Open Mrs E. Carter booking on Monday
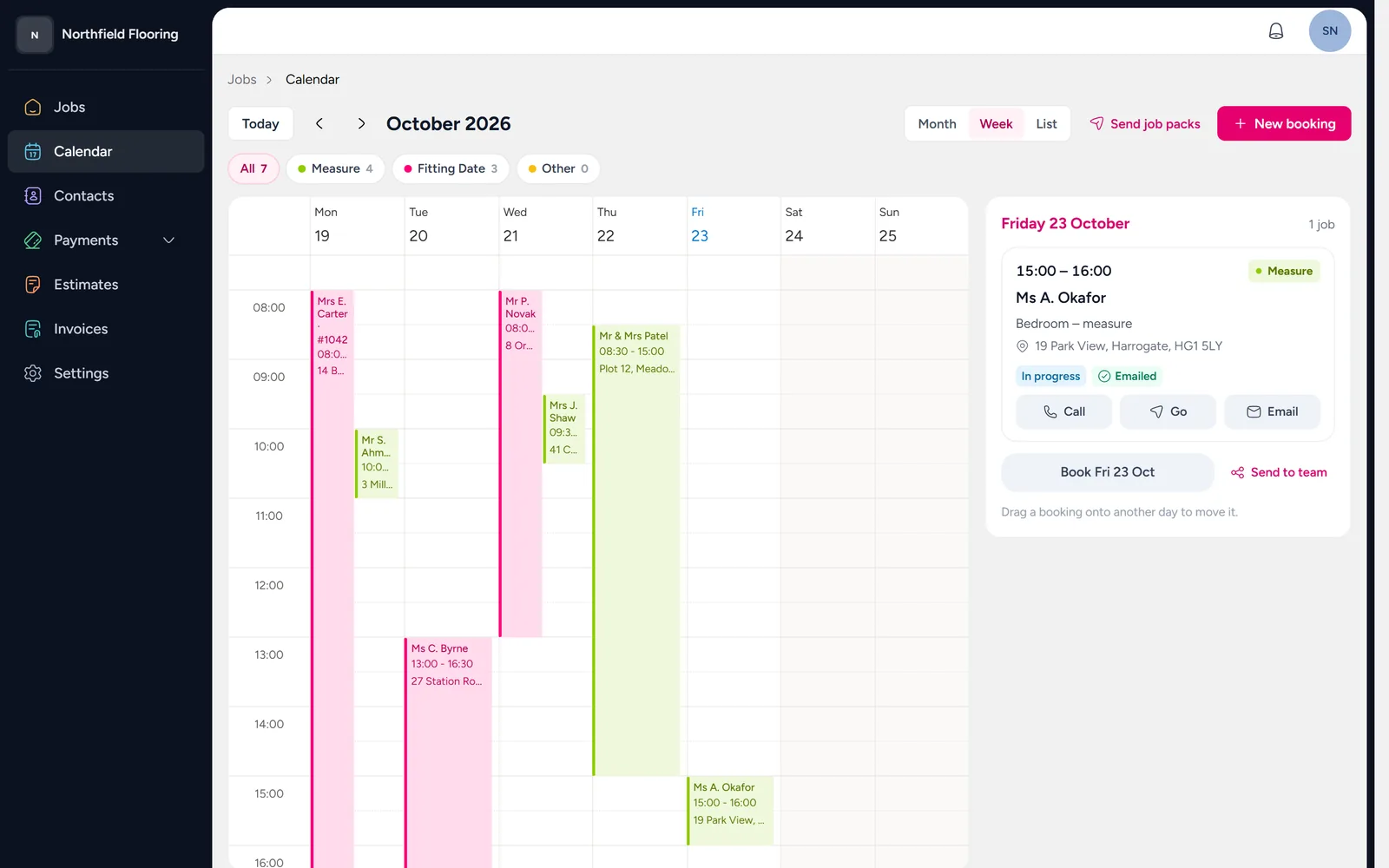1389x868 pixels. 332,579
